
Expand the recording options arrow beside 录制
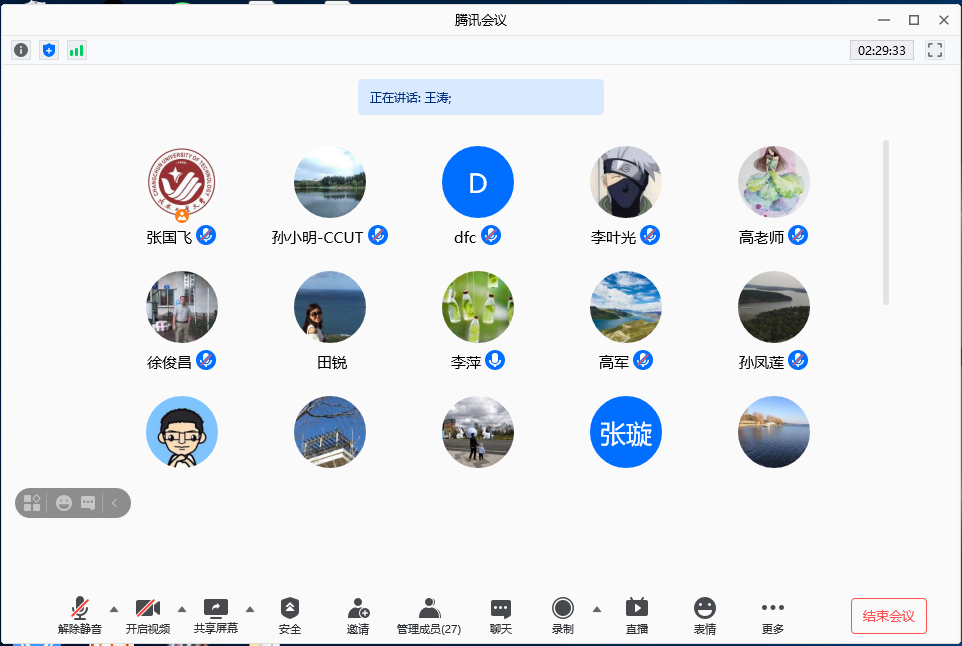597,608
